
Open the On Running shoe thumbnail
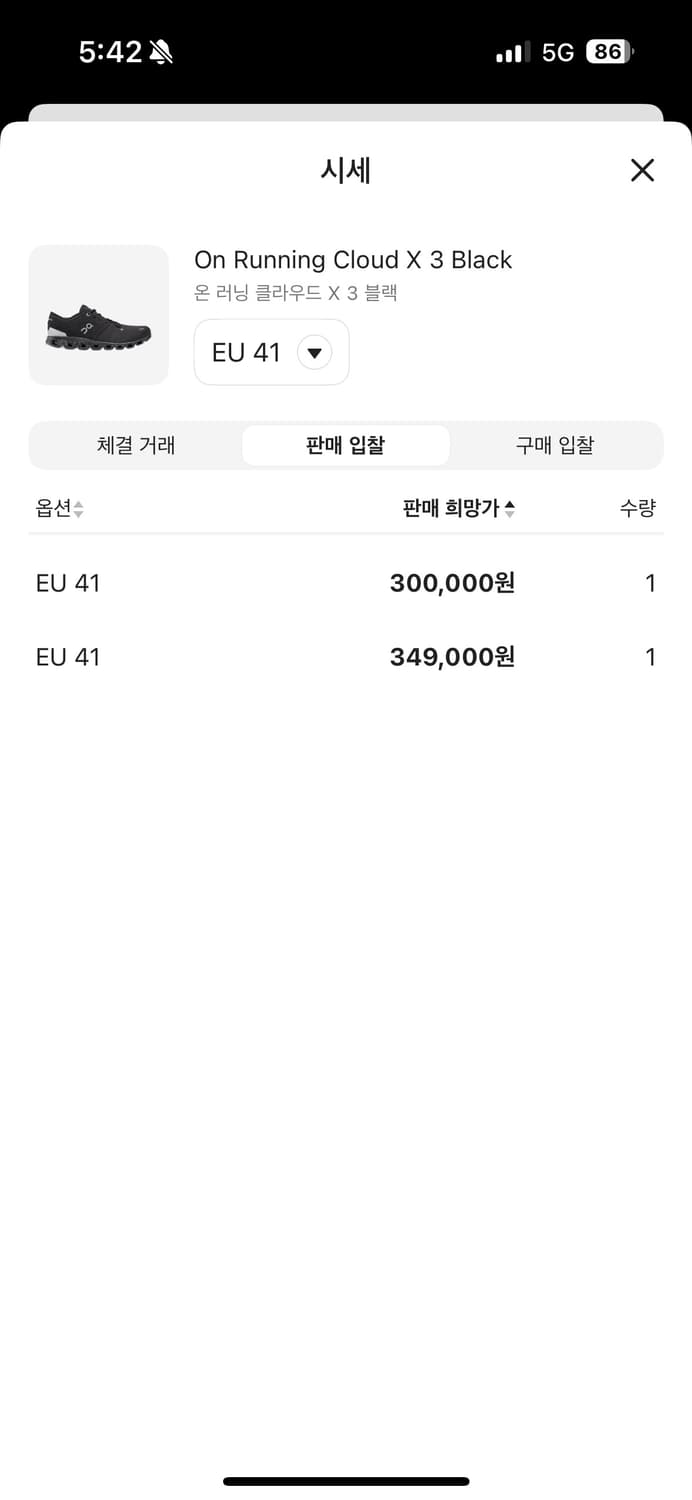point(99,315)
